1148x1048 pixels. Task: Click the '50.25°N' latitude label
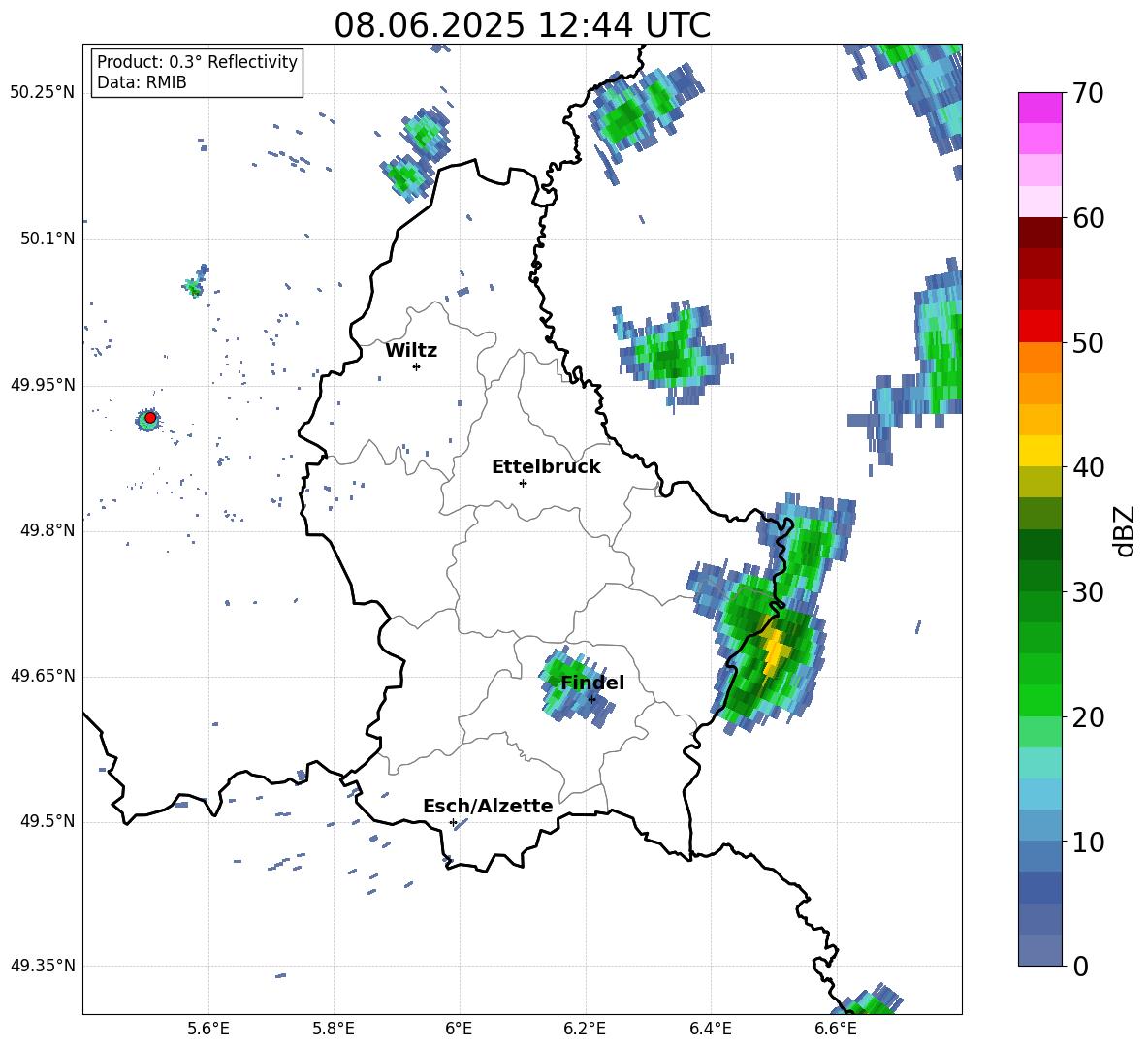43,93
